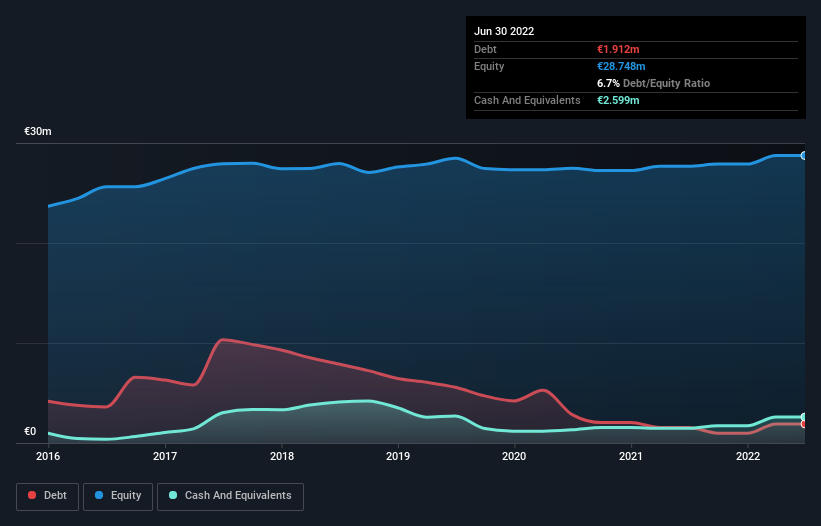Toggle the Cash And Equivalents legend button
The image size is (821, 526).
click(x=230, y=496)
